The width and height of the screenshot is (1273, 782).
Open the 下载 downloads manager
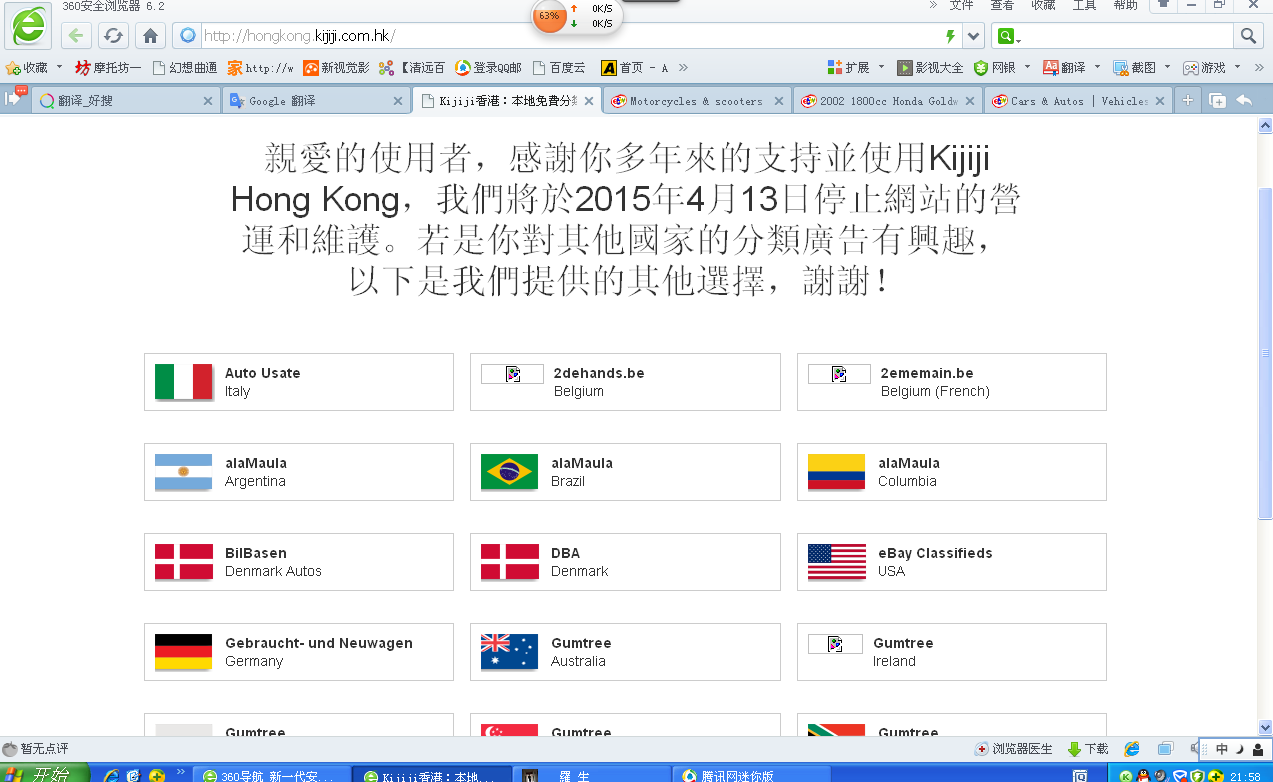[x=1088, y=749]
